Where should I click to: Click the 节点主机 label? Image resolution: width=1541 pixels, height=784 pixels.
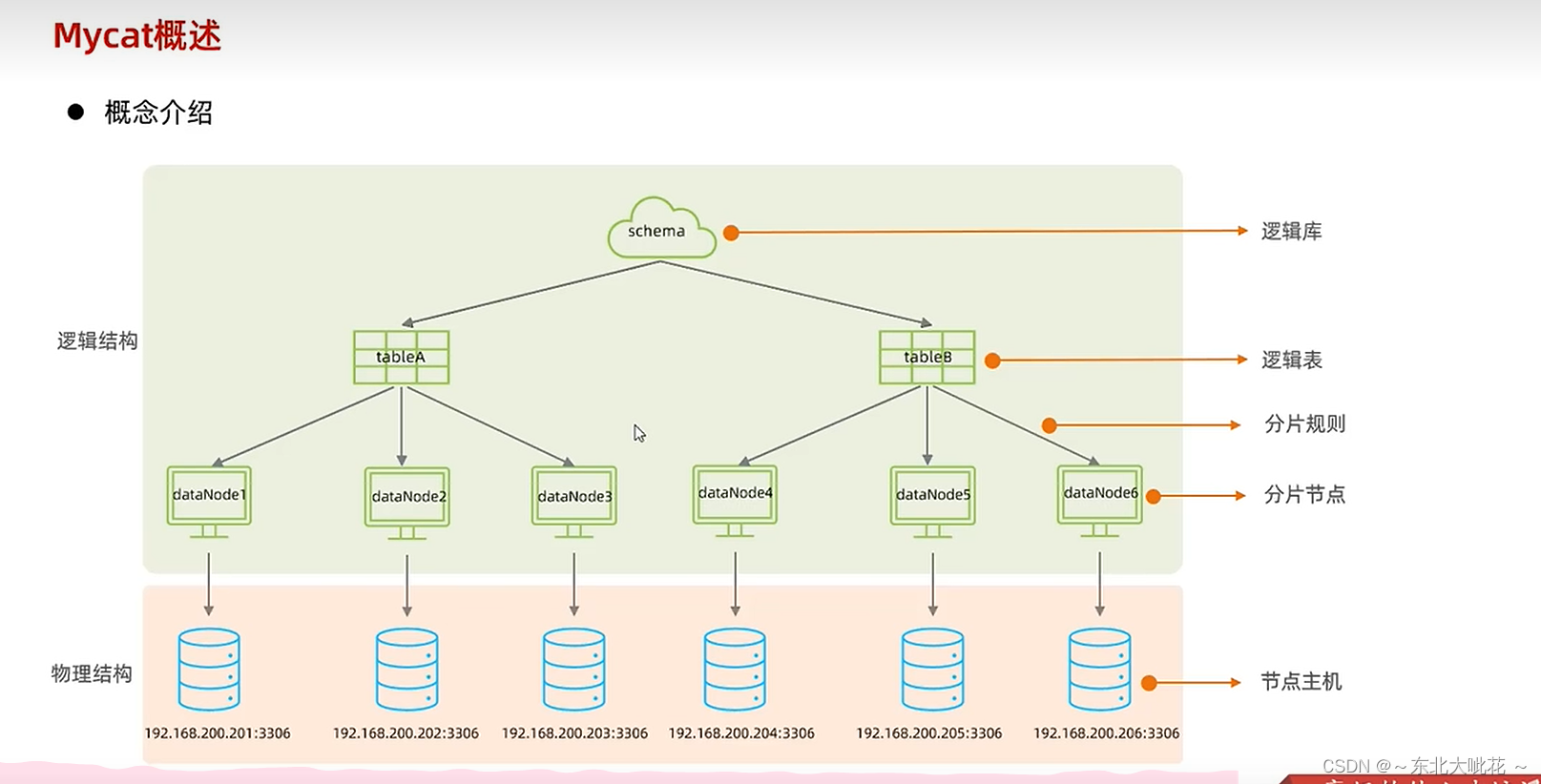click(1301, 682)
